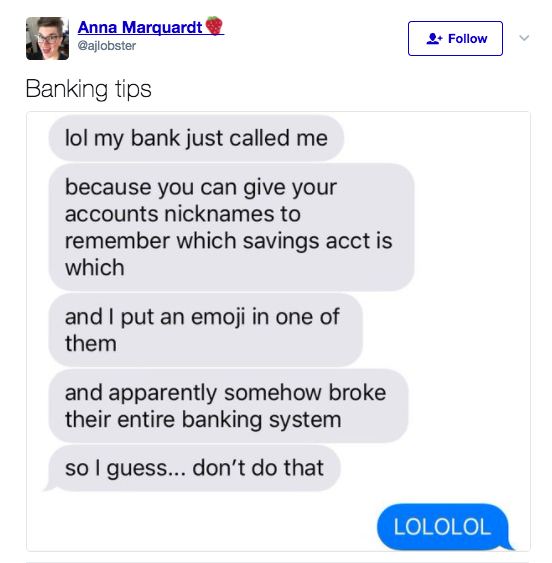Select the message about account nicknames

point(231,227)
